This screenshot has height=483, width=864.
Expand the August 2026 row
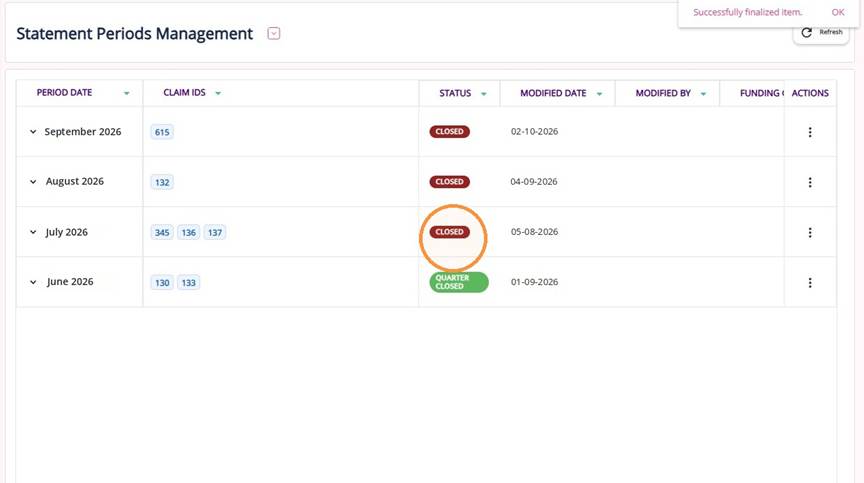point(33,181)
